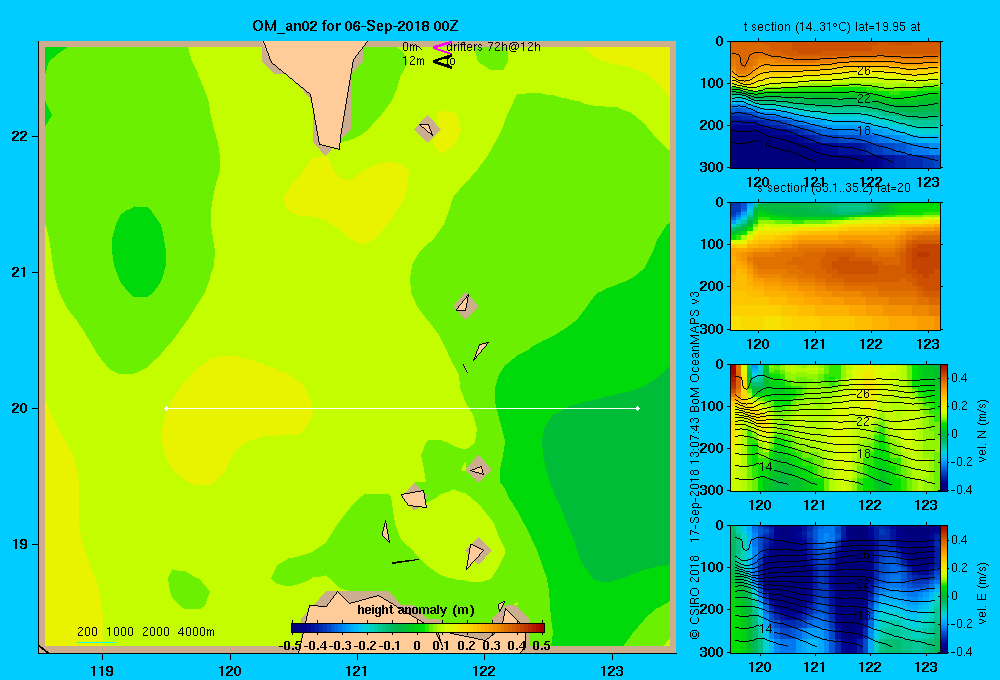Image resolution: width=1000 pixels, height=680 pixels.
Task: Click longitude label 119 on the main map
Action: pyautogui.click(x=102, y=670)
